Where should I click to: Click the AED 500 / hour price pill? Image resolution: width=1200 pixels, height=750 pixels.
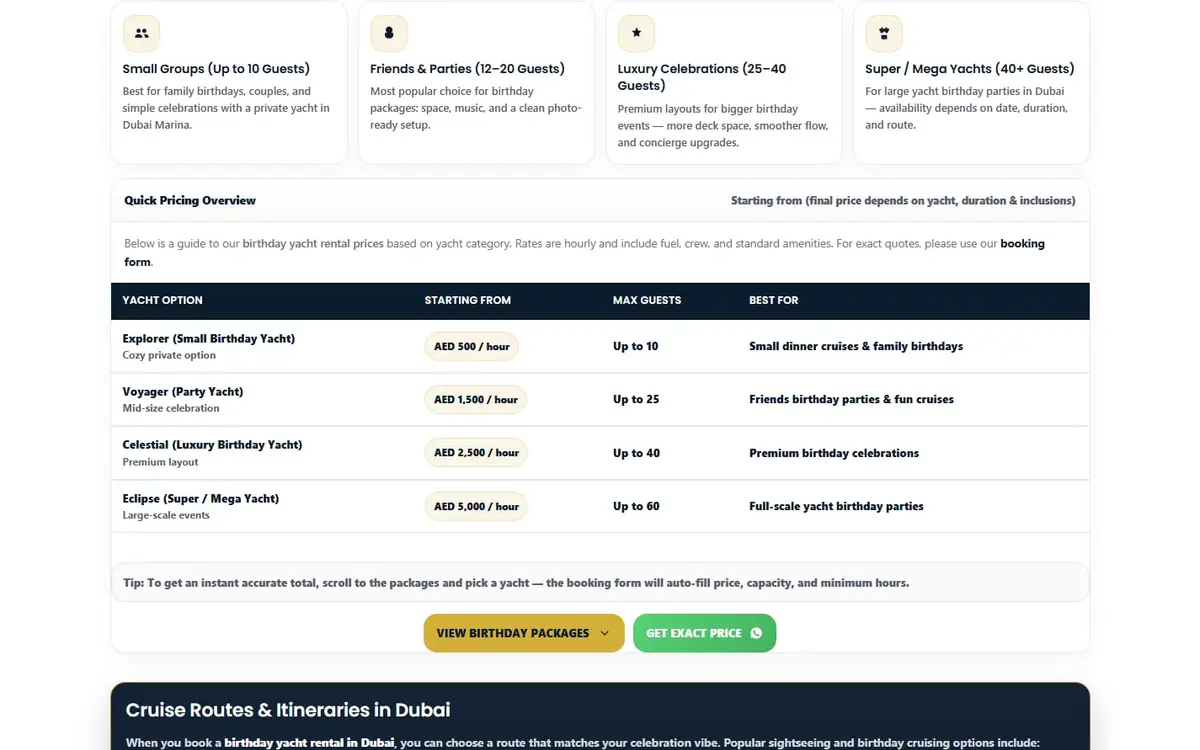[472, 346]
